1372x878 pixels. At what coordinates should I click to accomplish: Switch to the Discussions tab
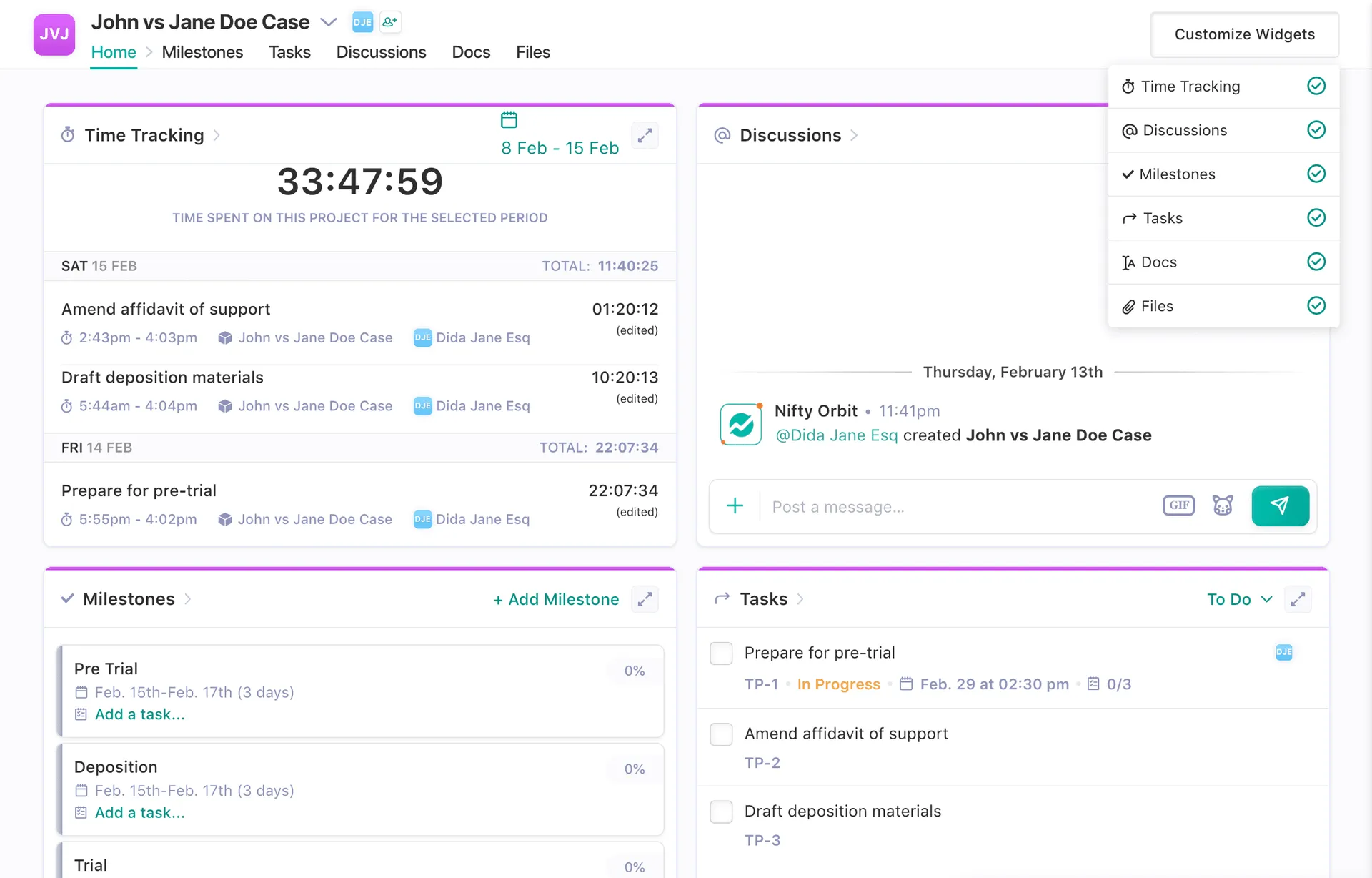click(x=381, y=51)
